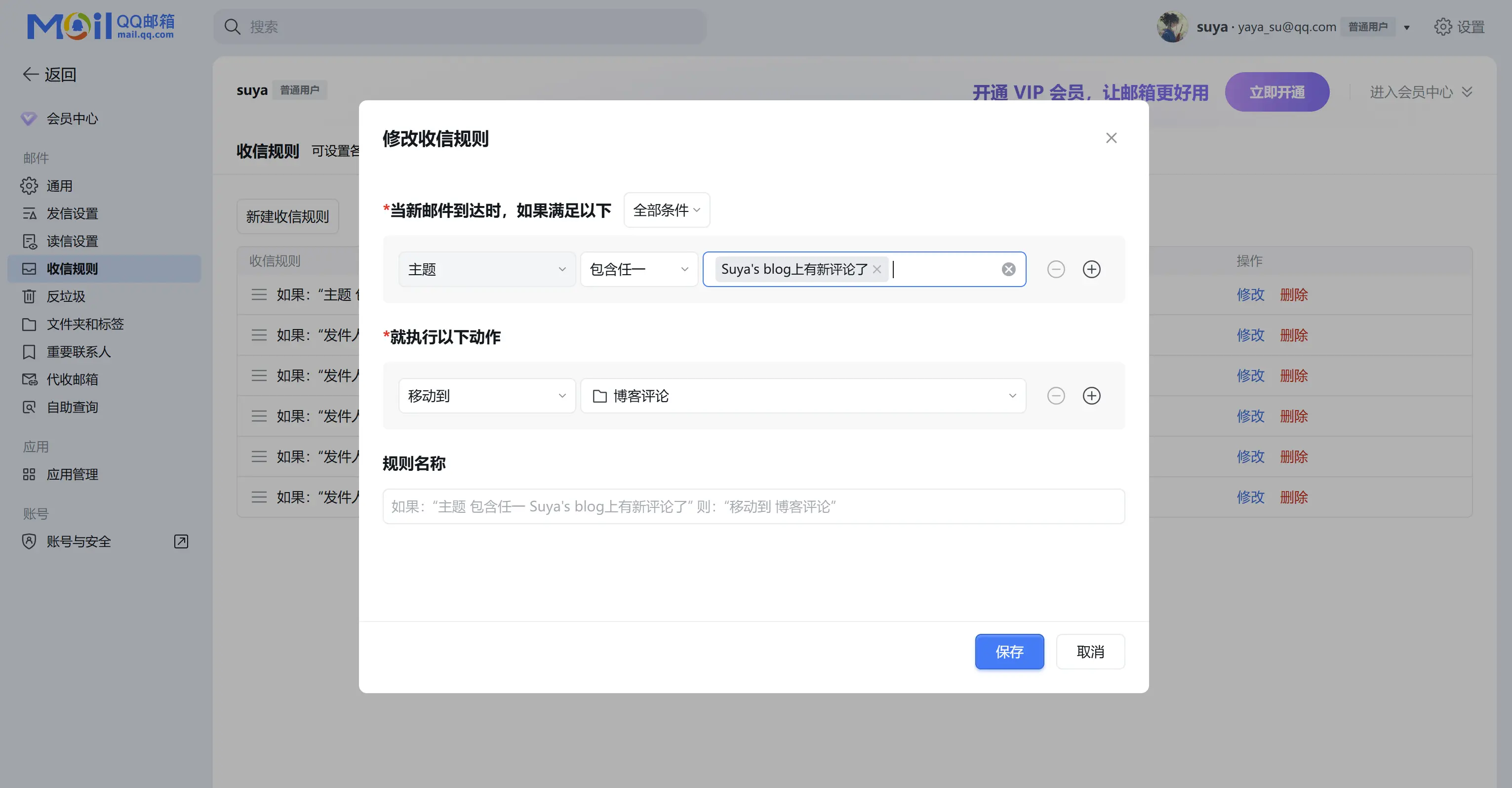Open the 全部条件 dropdown

tap(666, 209)
